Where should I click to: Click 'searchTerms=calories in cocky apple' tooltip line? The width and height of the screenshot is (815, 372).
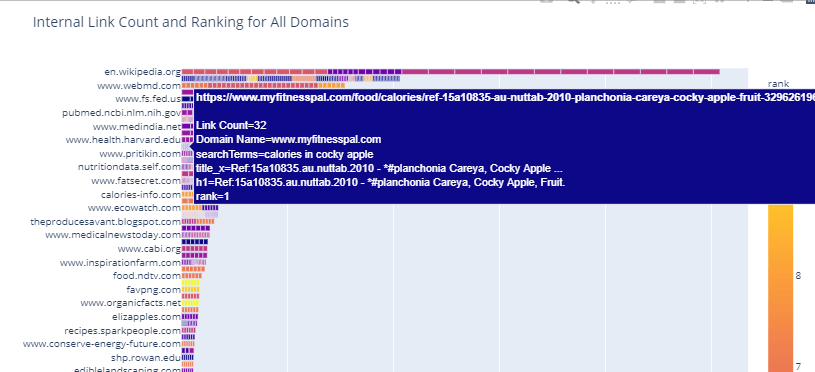(284, 154)
